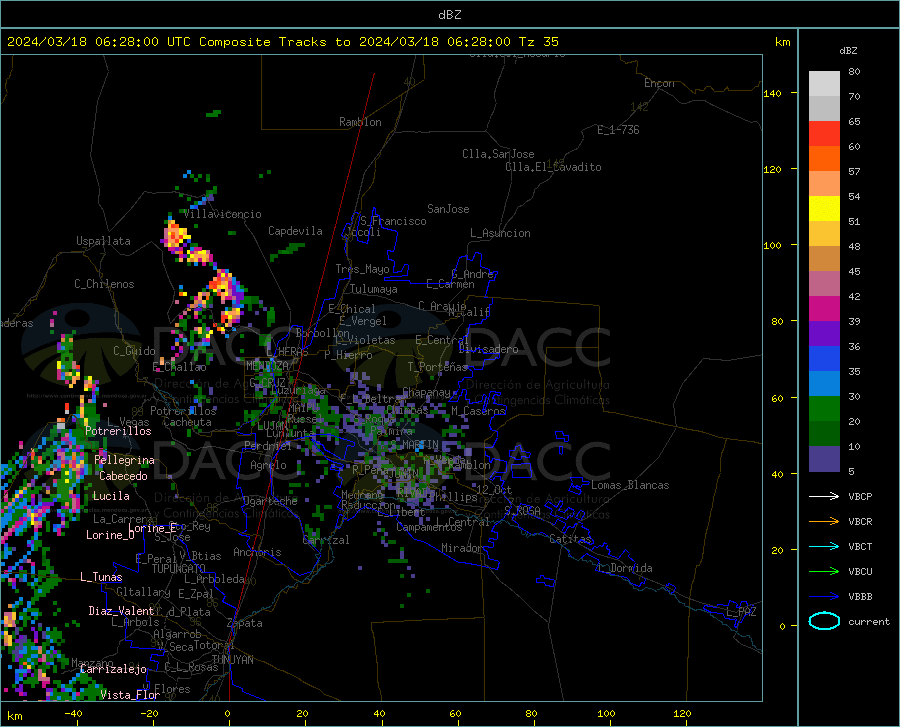Click the 'Cacheuta' map label
This screenshot has width=900, height=727.
coord(187,422)
